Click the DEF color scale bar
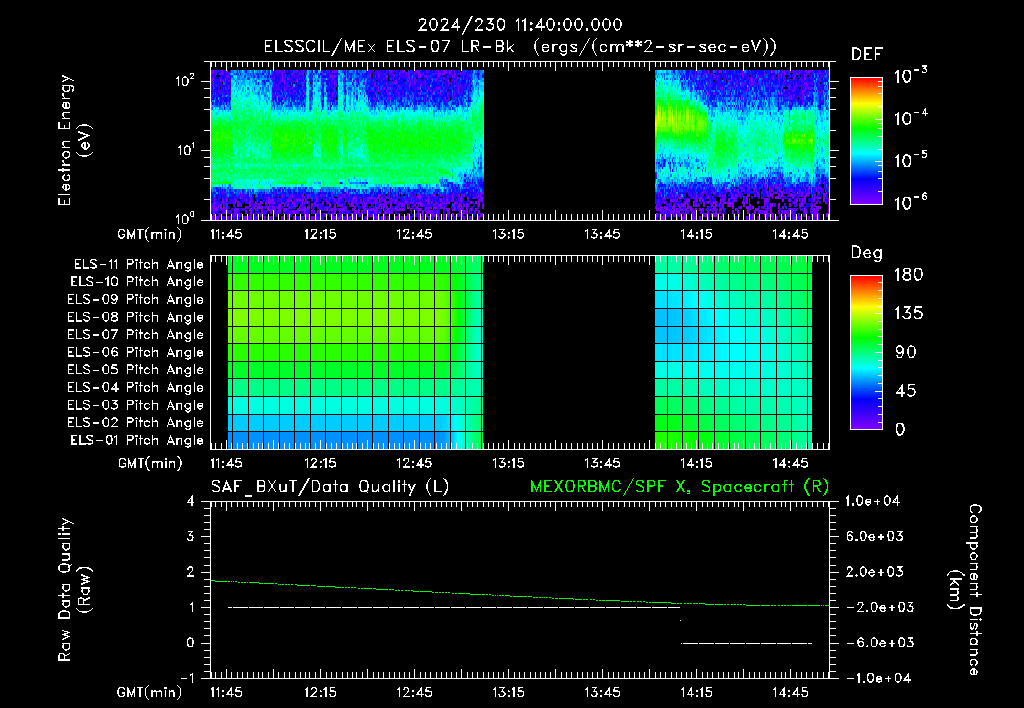1024x708 pixels. tap(866, 141)
